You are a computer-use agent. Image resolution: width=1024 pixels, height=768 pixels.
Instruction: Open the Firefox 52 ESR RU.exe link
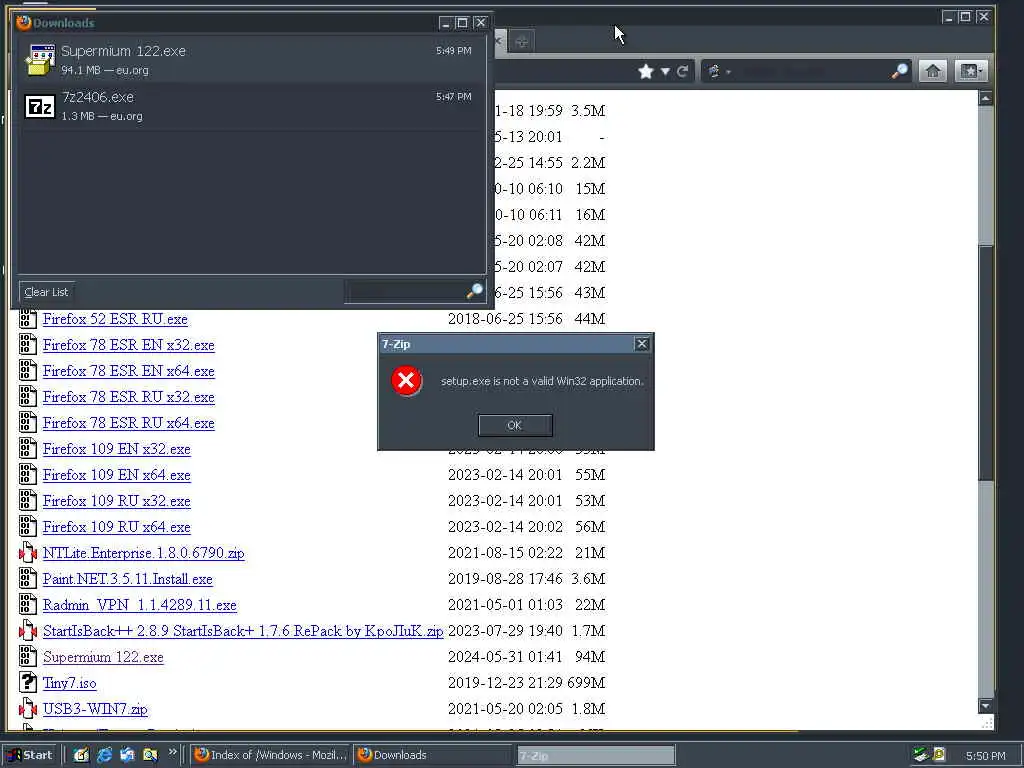coord(115,319)
